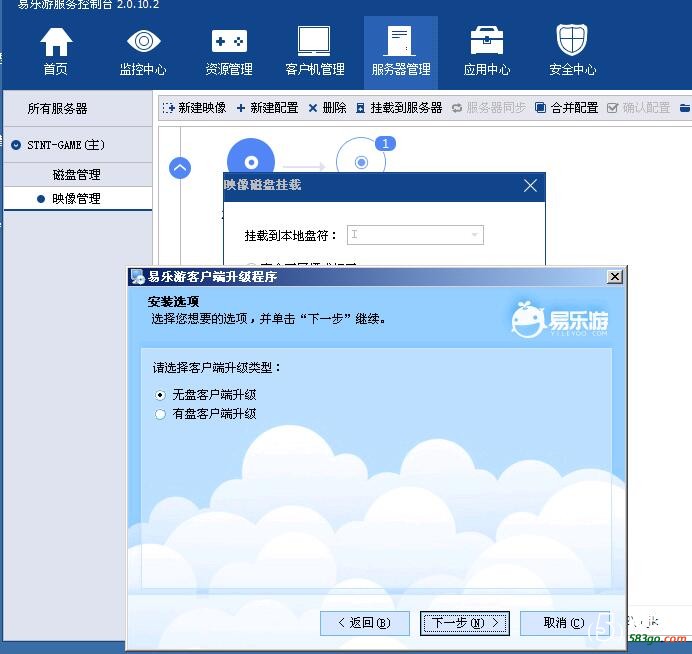Click 删除 toolbar button
692x654 pixels.
(327, 108)
